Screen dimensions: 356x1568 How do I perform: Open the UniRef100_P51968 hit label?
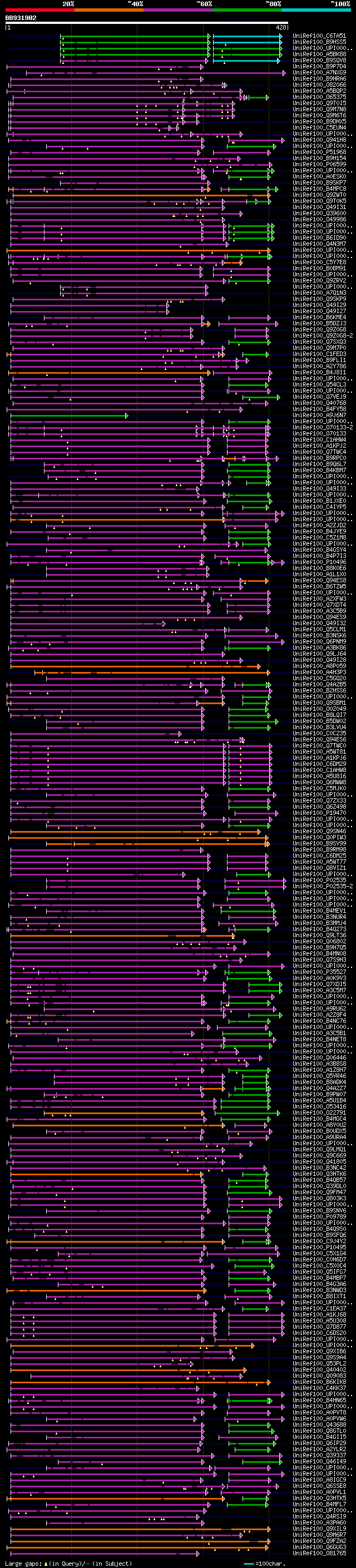tap(319, 153)
